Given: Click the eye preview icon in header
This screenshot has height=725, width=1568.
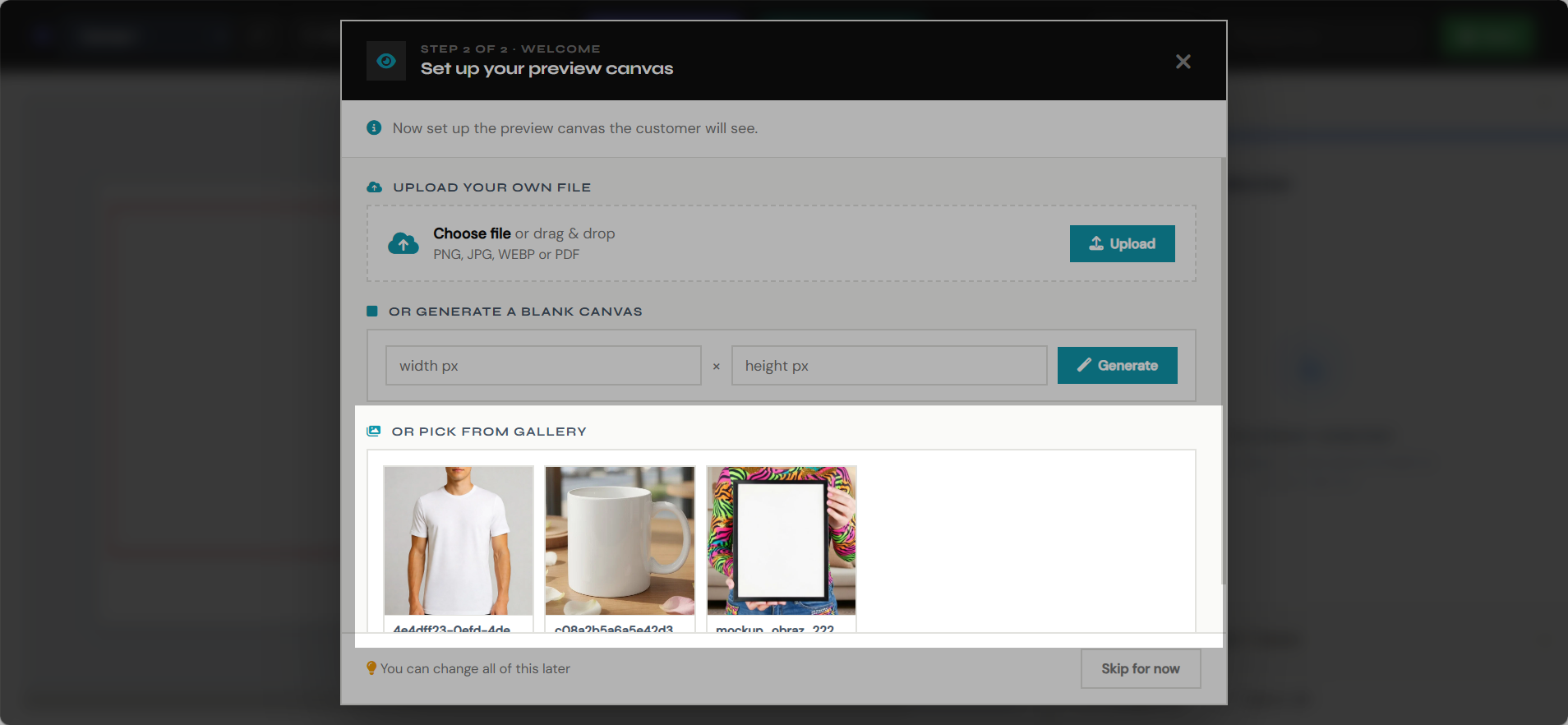Looking at the screenshot, I should pyautogui.click(x=386, y=61).
